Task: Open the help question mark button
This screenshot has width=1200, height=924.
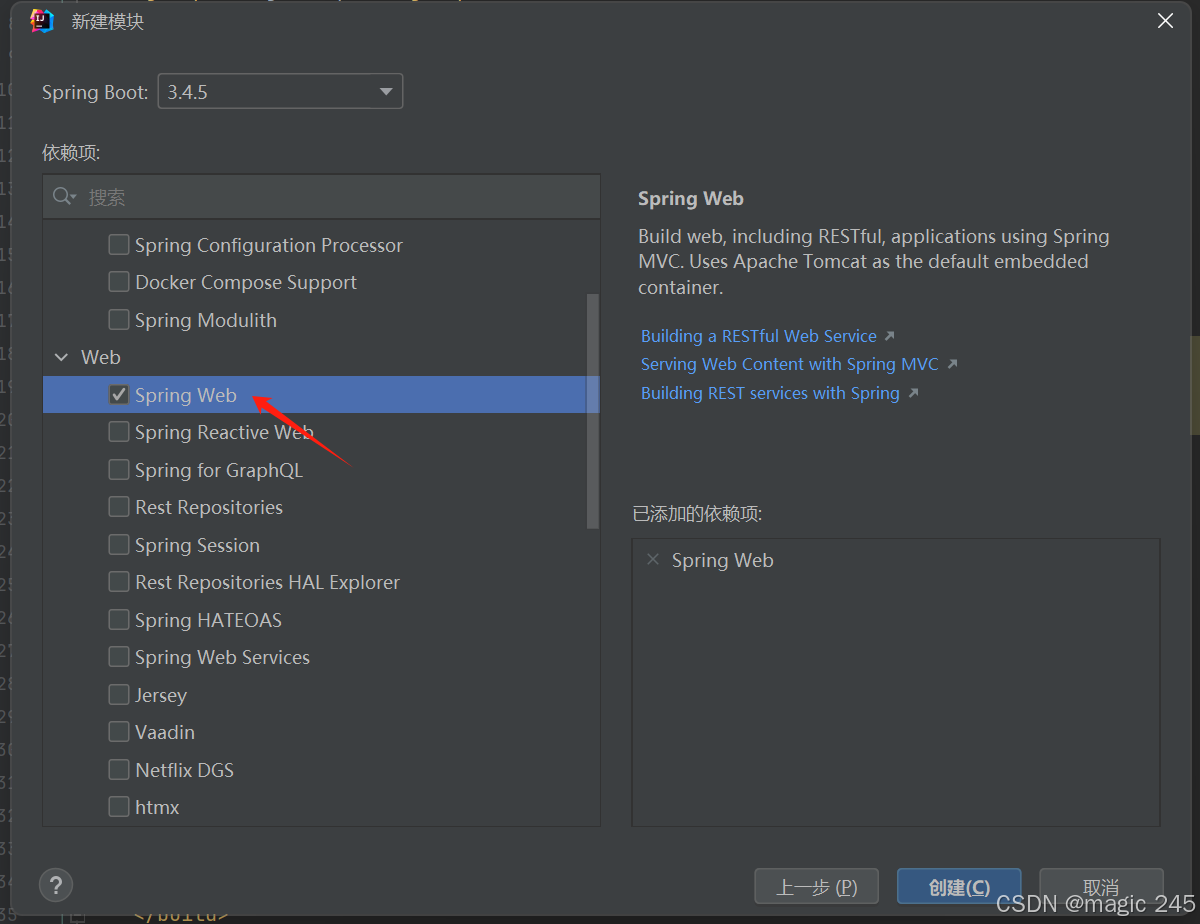Action: (56, 885)
